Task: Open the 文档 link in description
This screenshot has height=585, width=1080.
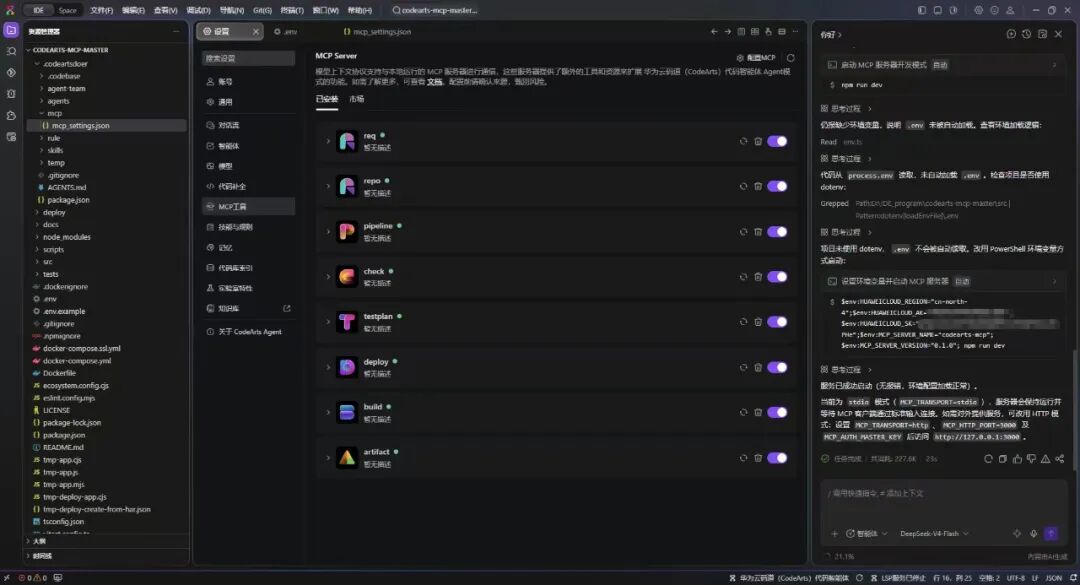Action: tap(434, 82)
